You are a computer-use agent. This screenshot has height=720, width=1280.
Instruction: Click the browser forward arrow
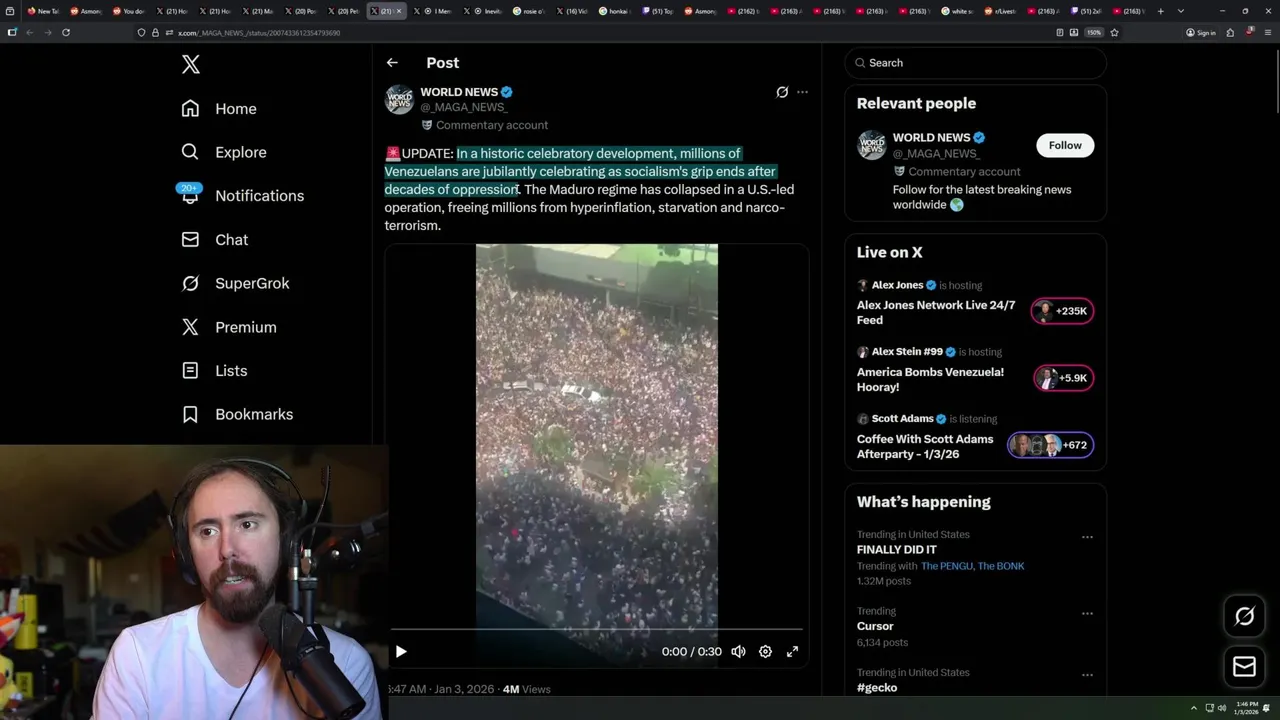click(x=47, y=32)
